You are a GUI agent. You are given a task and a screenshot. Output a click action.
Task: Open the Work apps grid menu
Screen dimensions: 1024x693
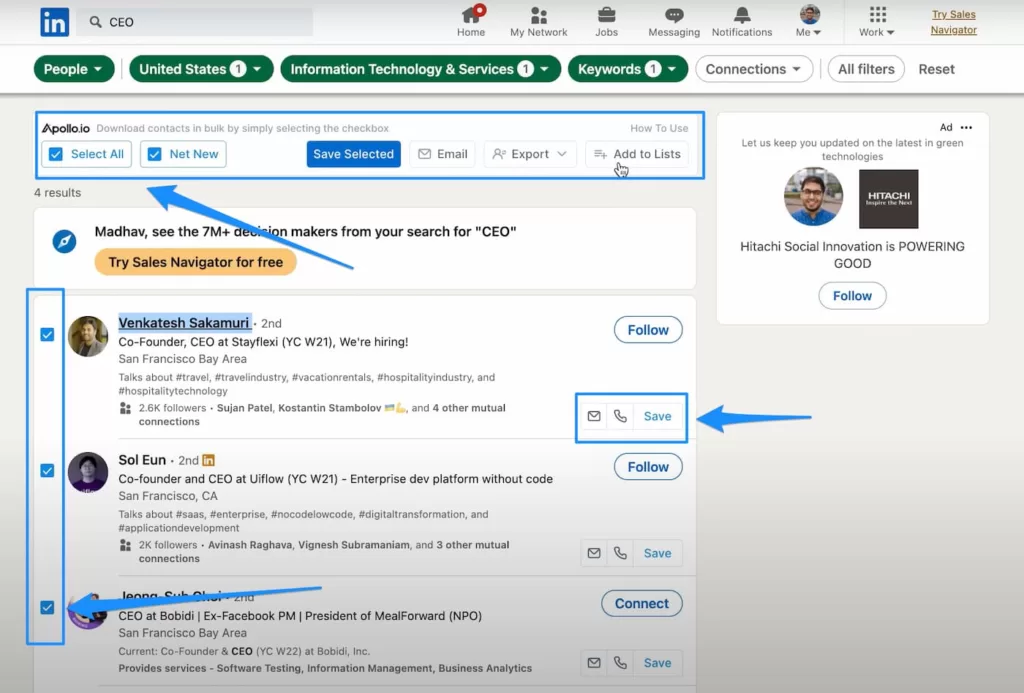tap(877, 22)
